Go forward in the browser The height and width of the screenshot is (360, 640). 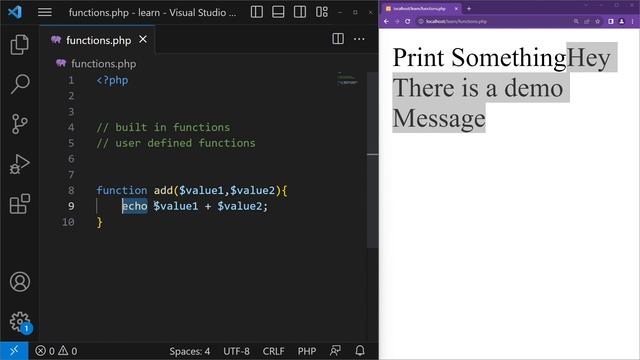tap(397, 21)
